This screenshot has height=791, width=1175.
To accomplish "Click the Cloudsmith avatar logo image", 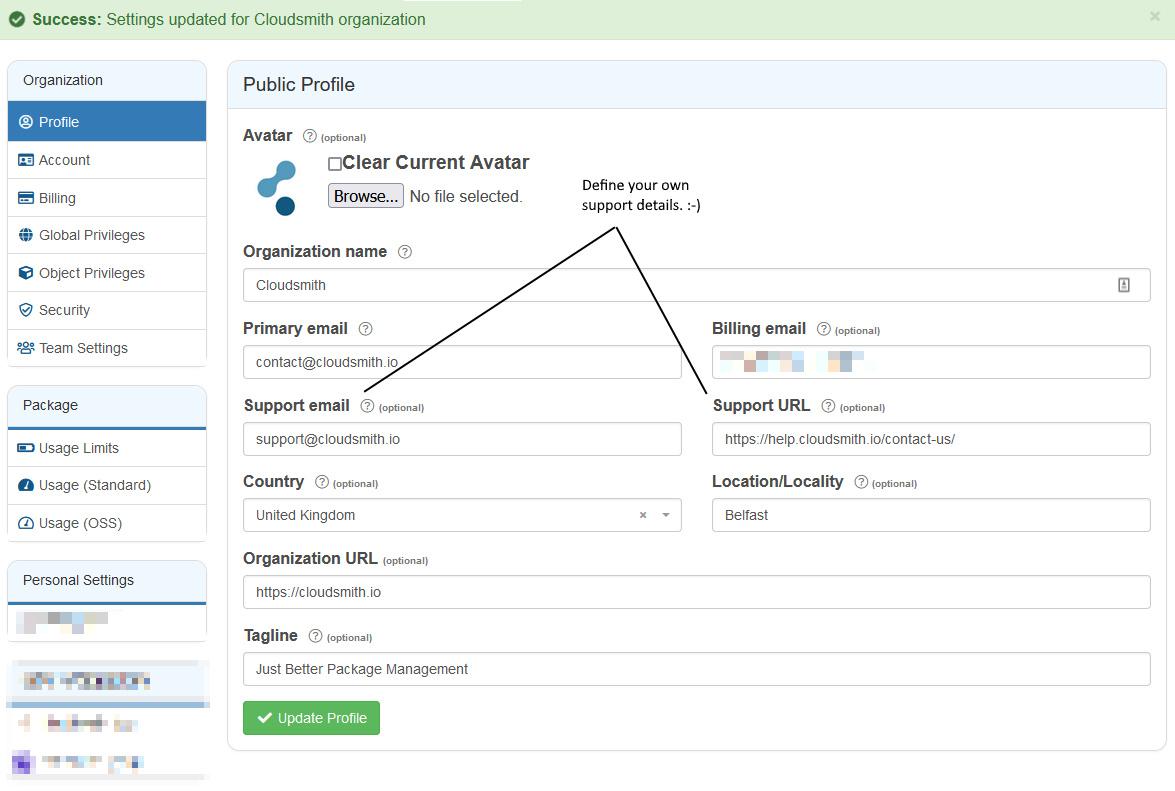I will (x=277, y=187).
